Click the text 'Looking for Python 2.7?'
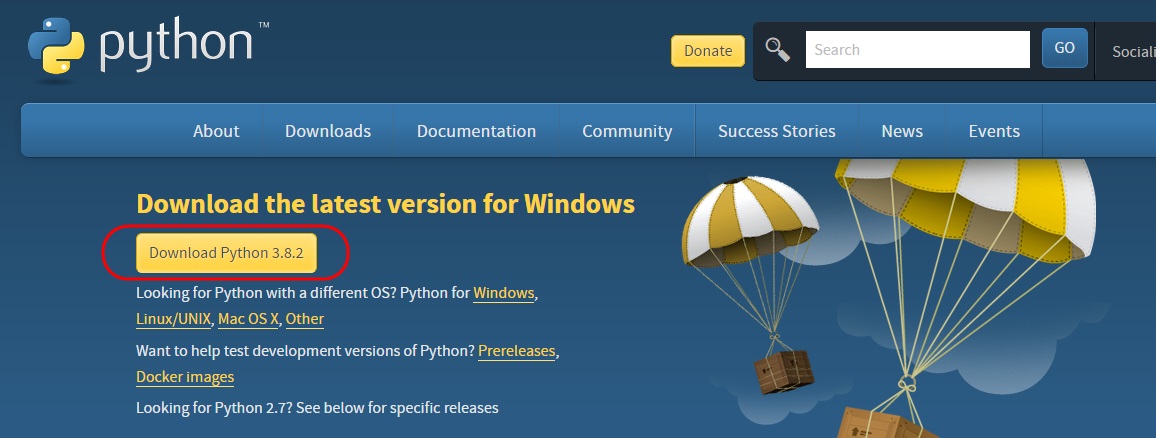1156x438 pixels. pyautogui.click(x=216, y=408)
